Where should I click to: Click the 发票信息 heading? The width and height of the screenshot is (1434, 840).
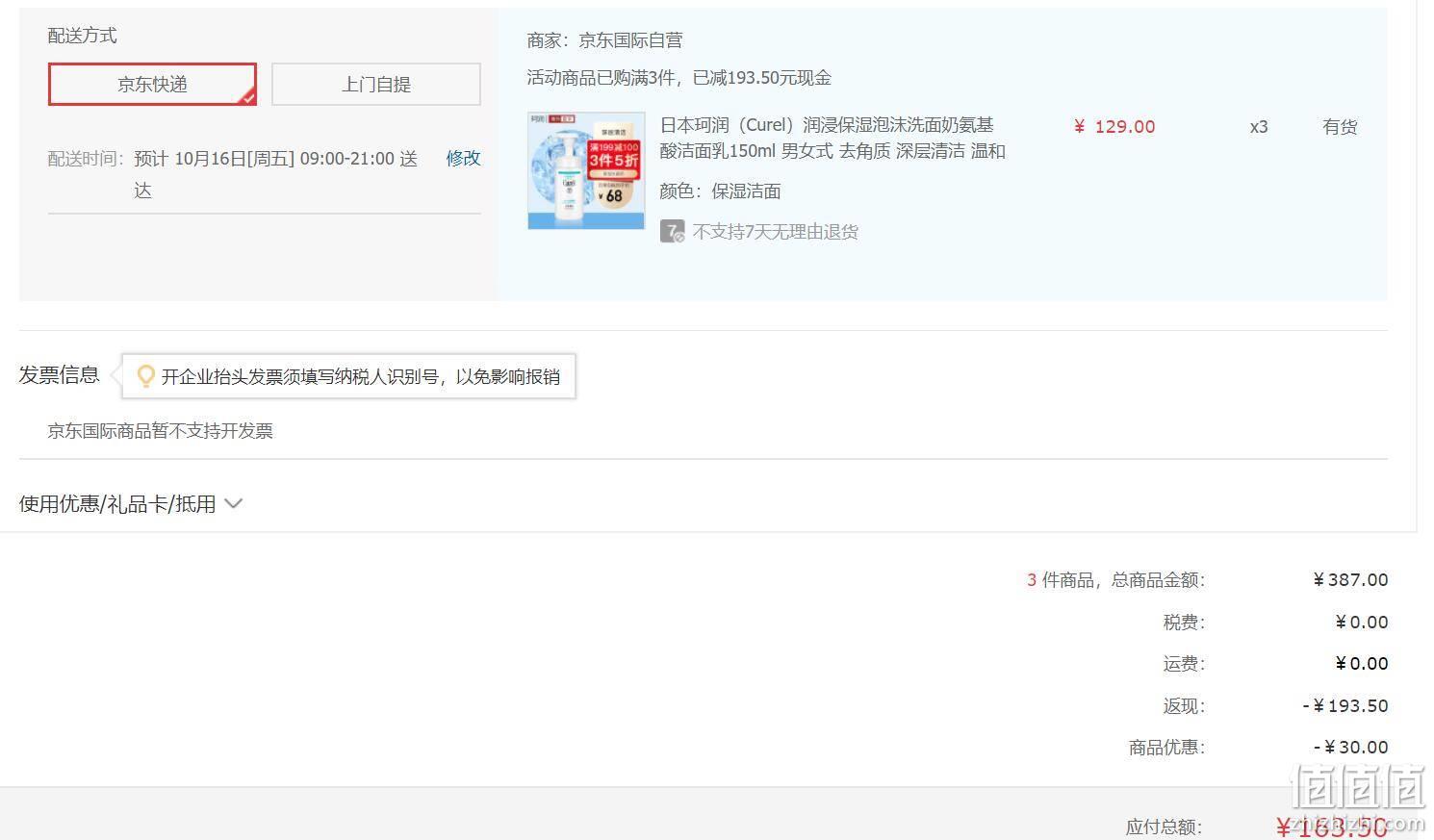click(x=60, y=375)
